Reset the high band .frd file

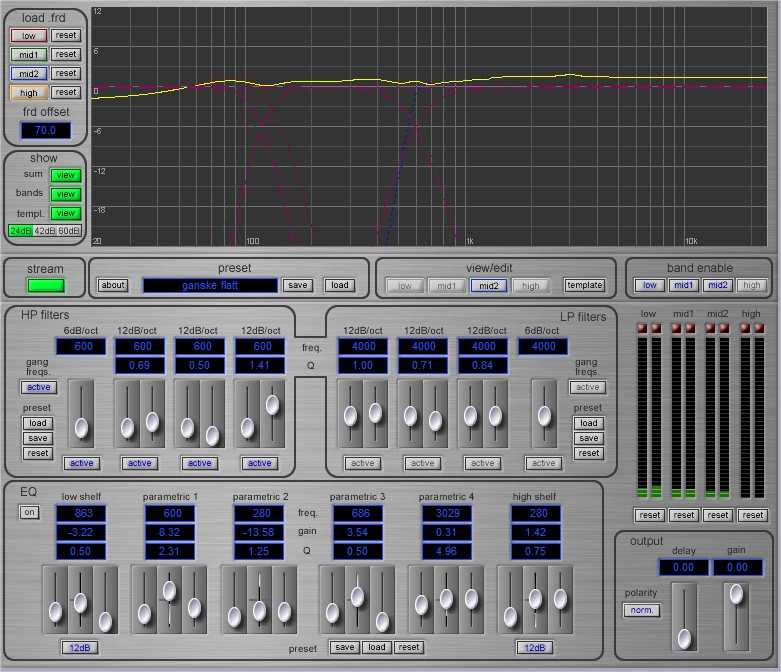66,92
